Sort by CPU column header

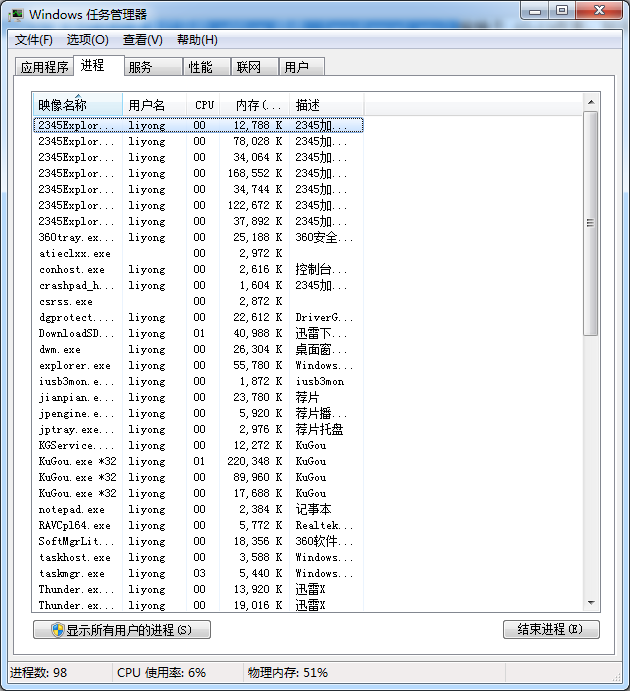(x=203, y=105)
